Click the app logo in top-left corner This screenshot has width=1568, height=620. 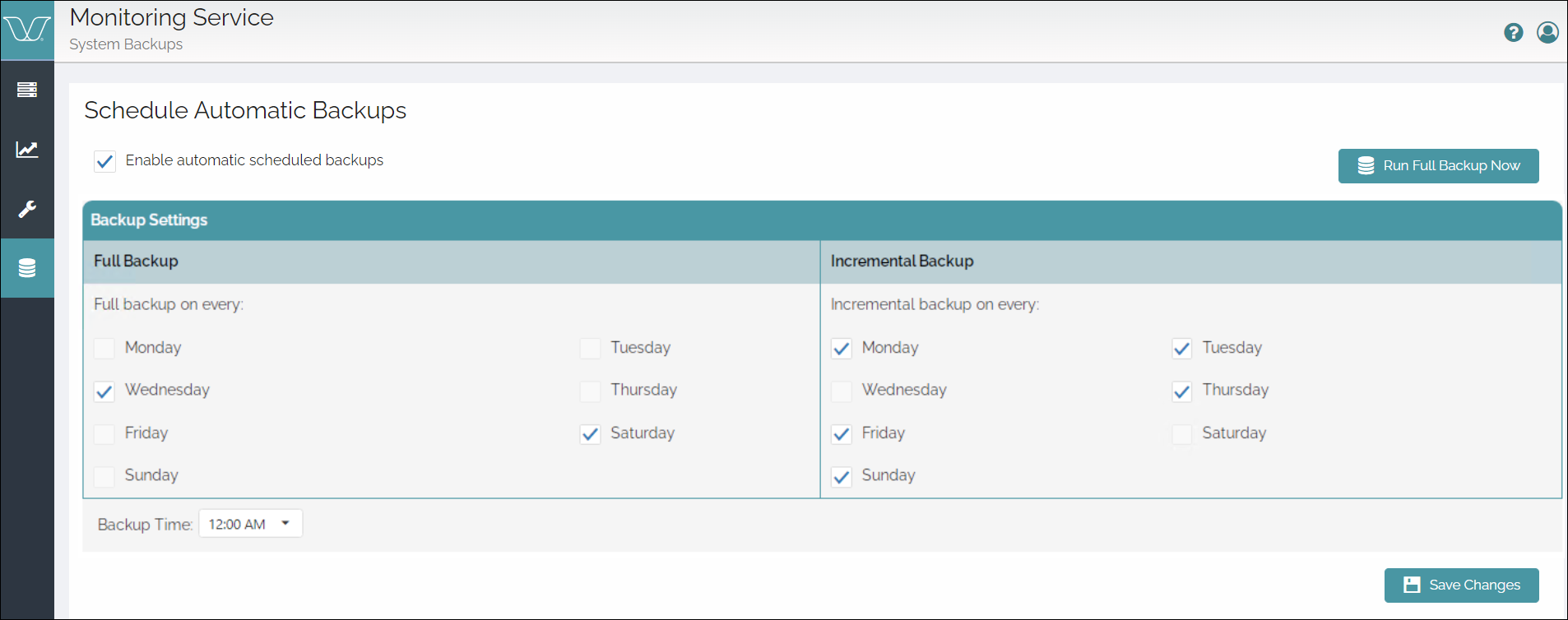[x=27, y=30]
